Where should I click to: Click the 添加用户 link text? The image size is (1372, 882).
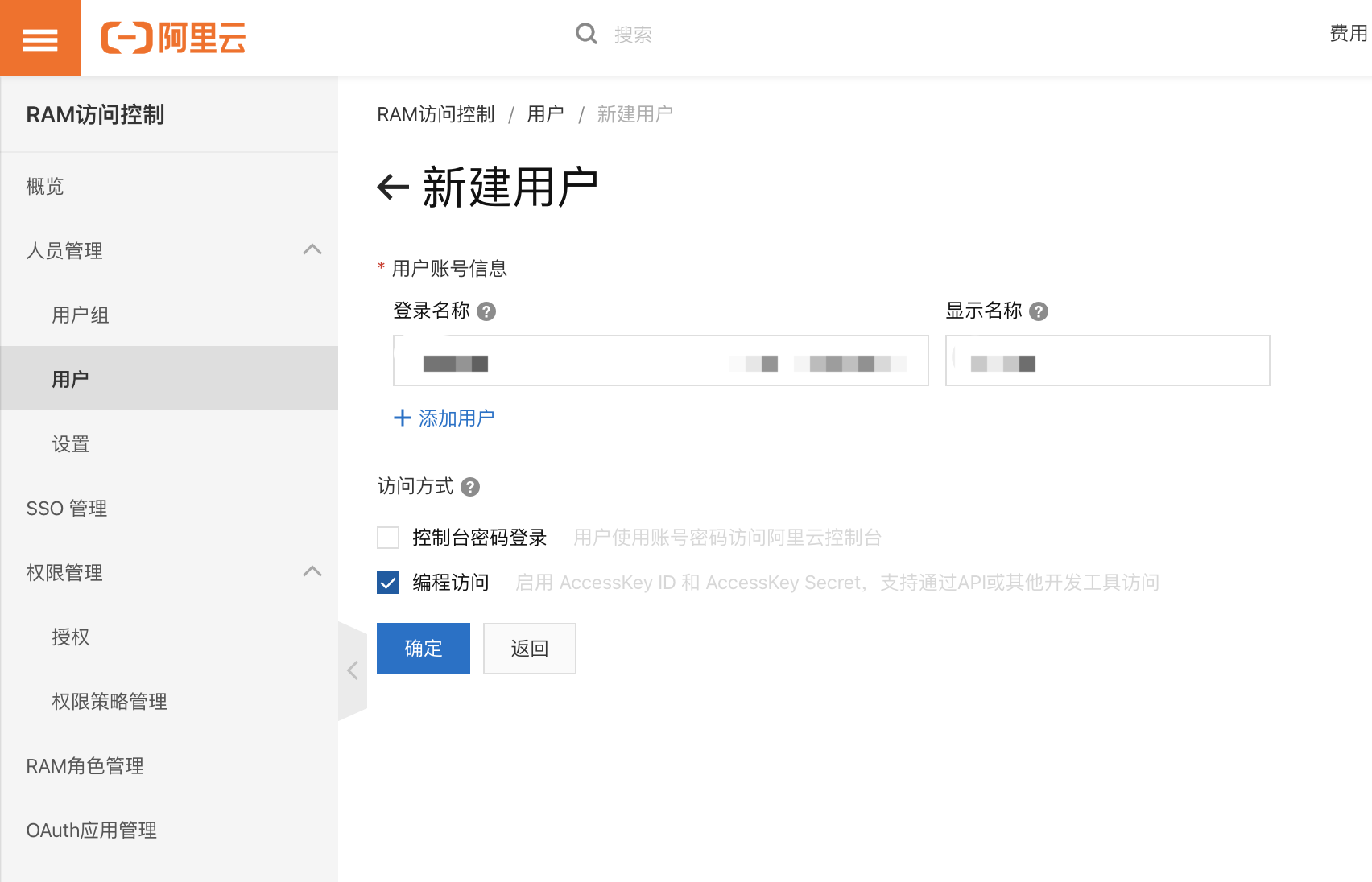[457, 418]
